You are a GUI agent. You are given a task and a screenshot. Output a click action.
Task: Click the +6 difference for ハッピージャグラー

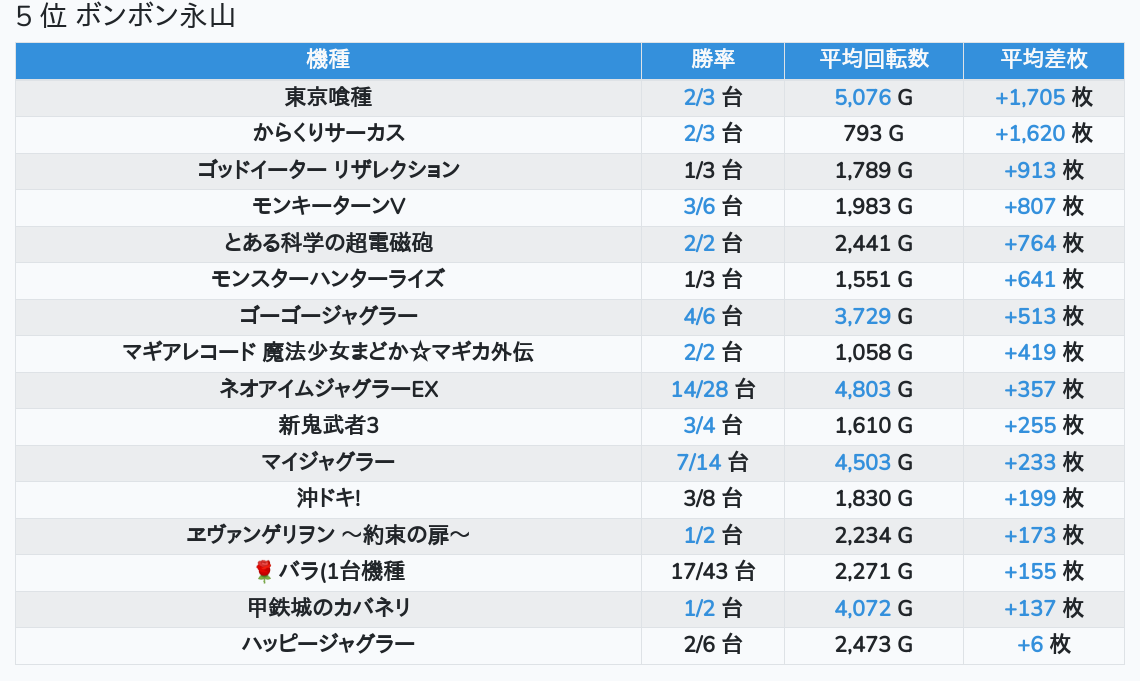(x=1029, y=645)
